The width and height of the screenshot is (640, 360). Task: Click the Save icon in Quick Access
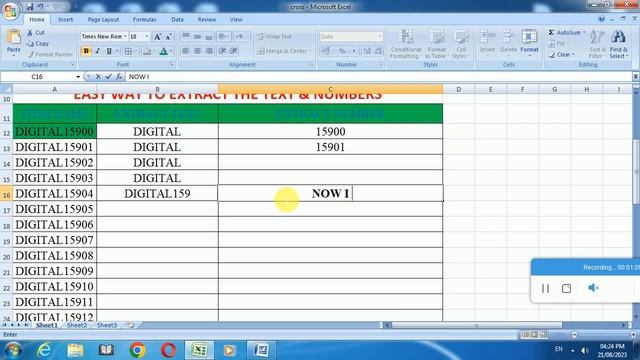(x=30, y=7)
